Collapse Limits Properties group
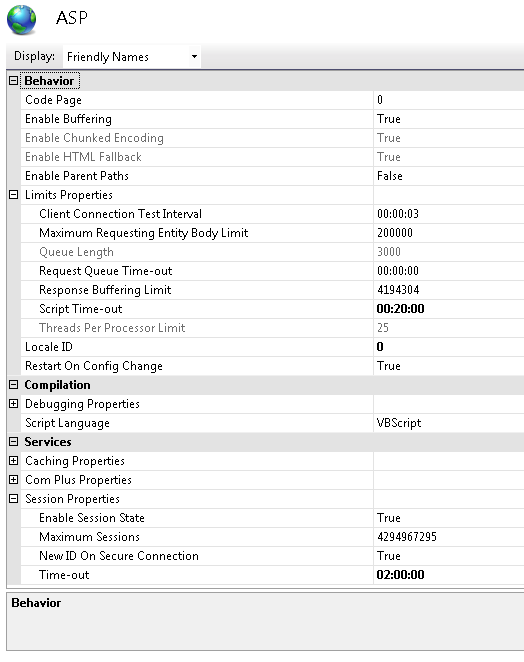This screenshot has width=524, height=662. coord(14,195)
